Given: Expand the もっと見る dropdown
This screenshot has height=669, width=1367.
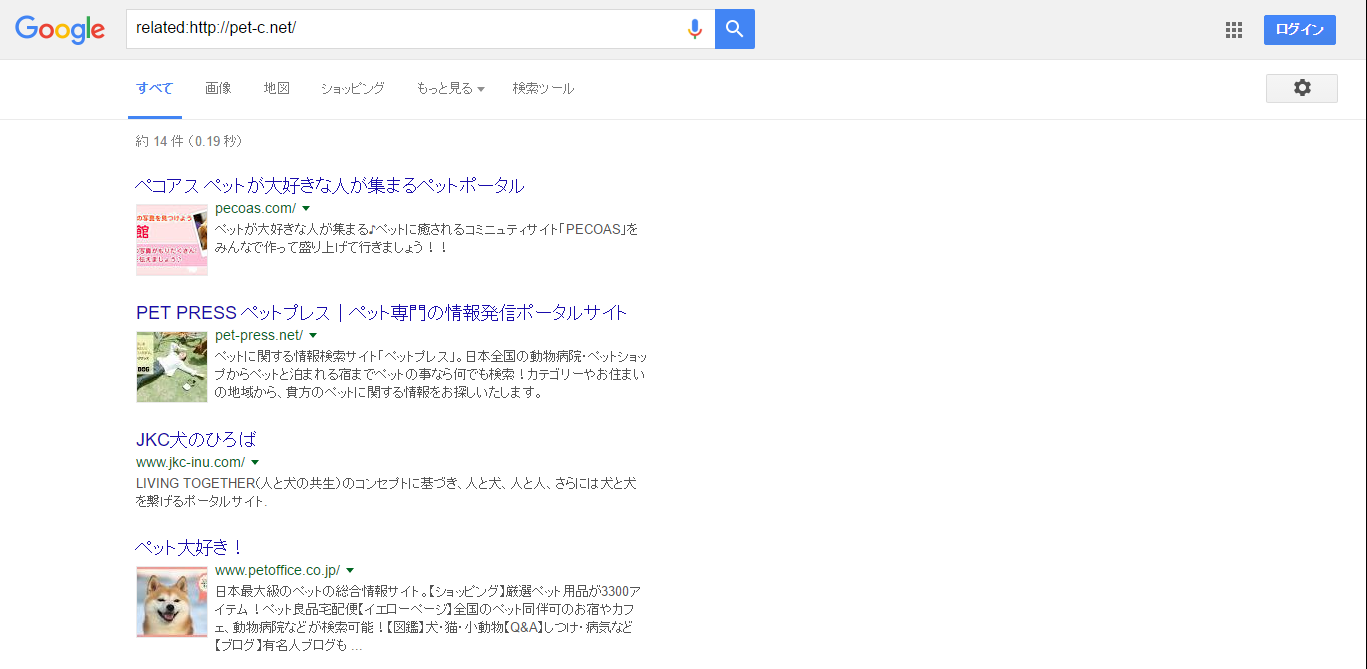Looking at the screenshot, I should click(450, 88).
